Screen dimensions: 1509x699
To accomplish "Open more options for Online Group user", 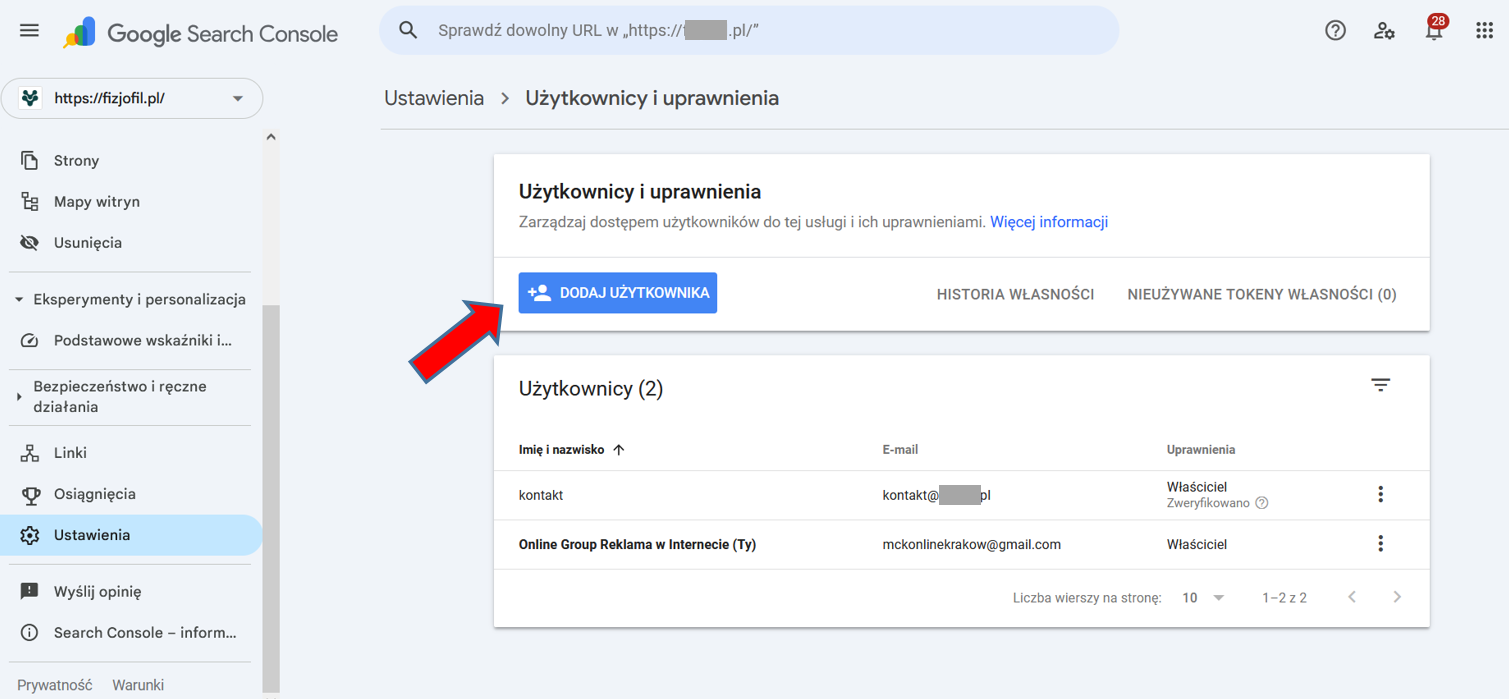I will click(x=1380, y=544).
